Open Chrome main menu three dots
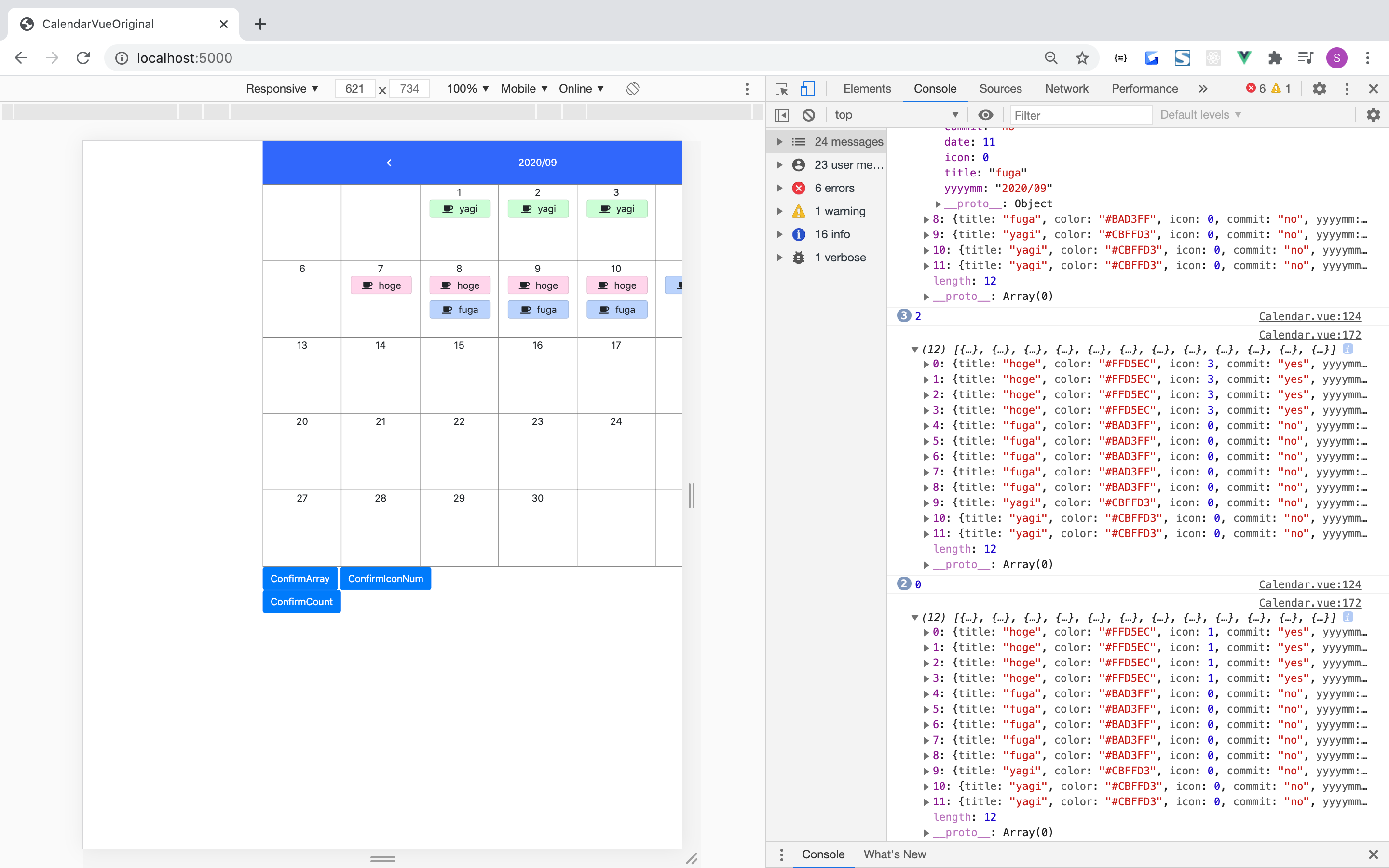 pos(1368,58)
